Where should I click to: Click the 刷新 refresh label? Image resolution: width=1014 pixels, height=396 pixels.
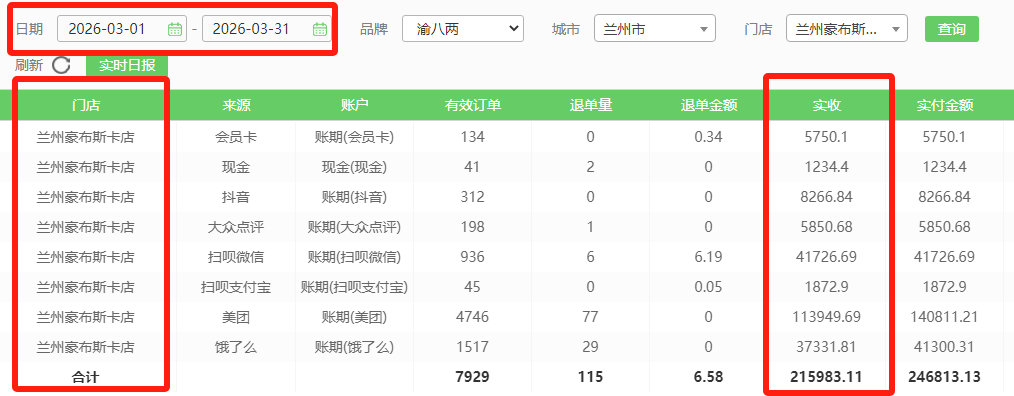[x=29, y=65]
